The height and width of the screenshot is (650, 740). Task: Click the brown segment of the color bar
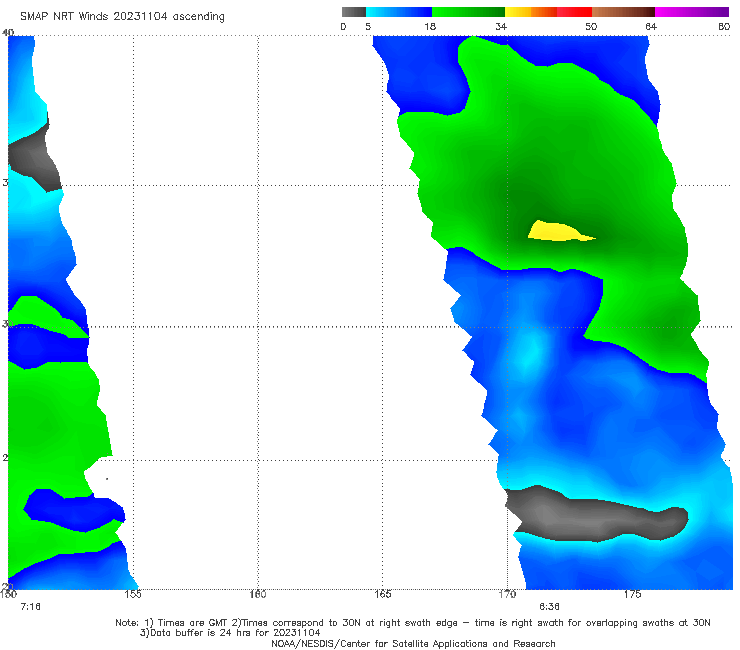[x=623, y=12]
